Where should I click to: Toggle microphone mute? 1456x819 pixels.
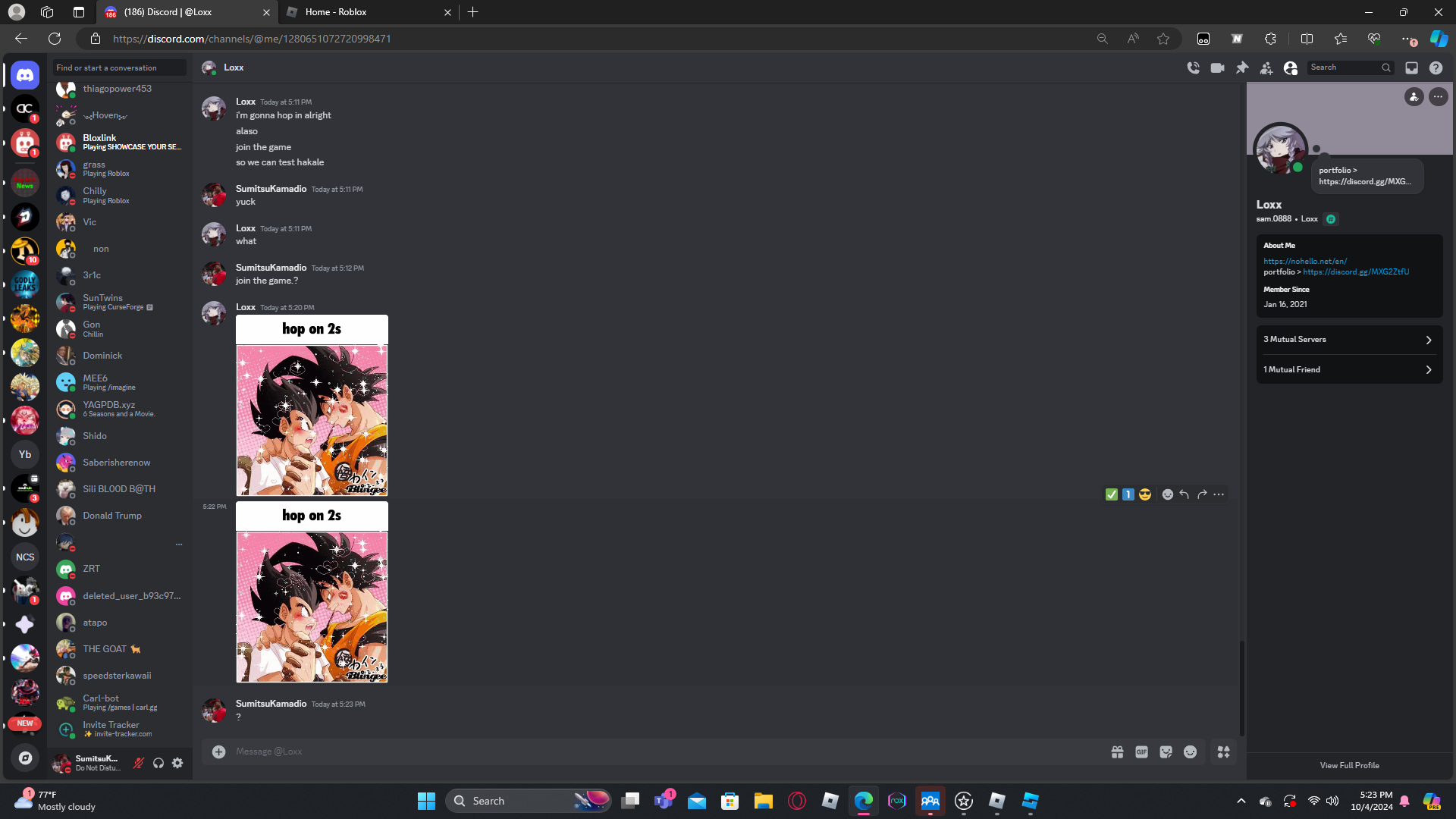138,763
